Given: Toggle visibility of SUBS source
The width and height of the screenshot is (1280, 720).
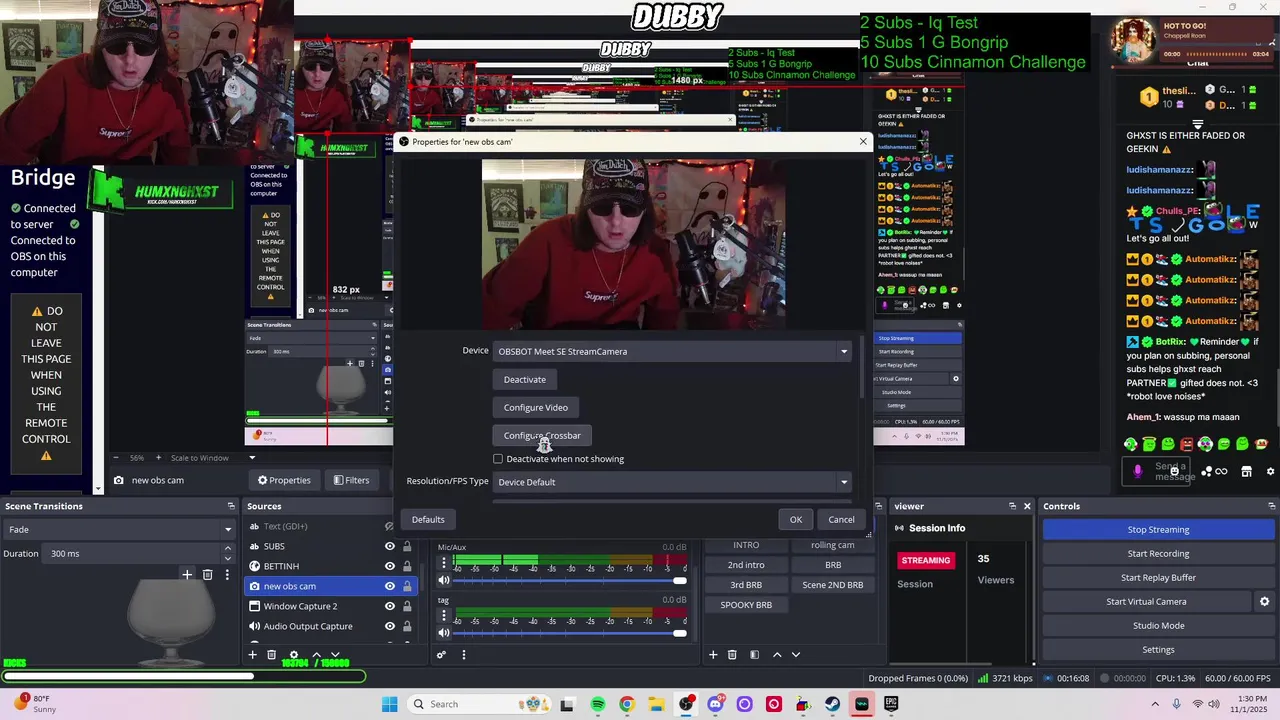Looking at the screenshot, I should pos(390,546).
